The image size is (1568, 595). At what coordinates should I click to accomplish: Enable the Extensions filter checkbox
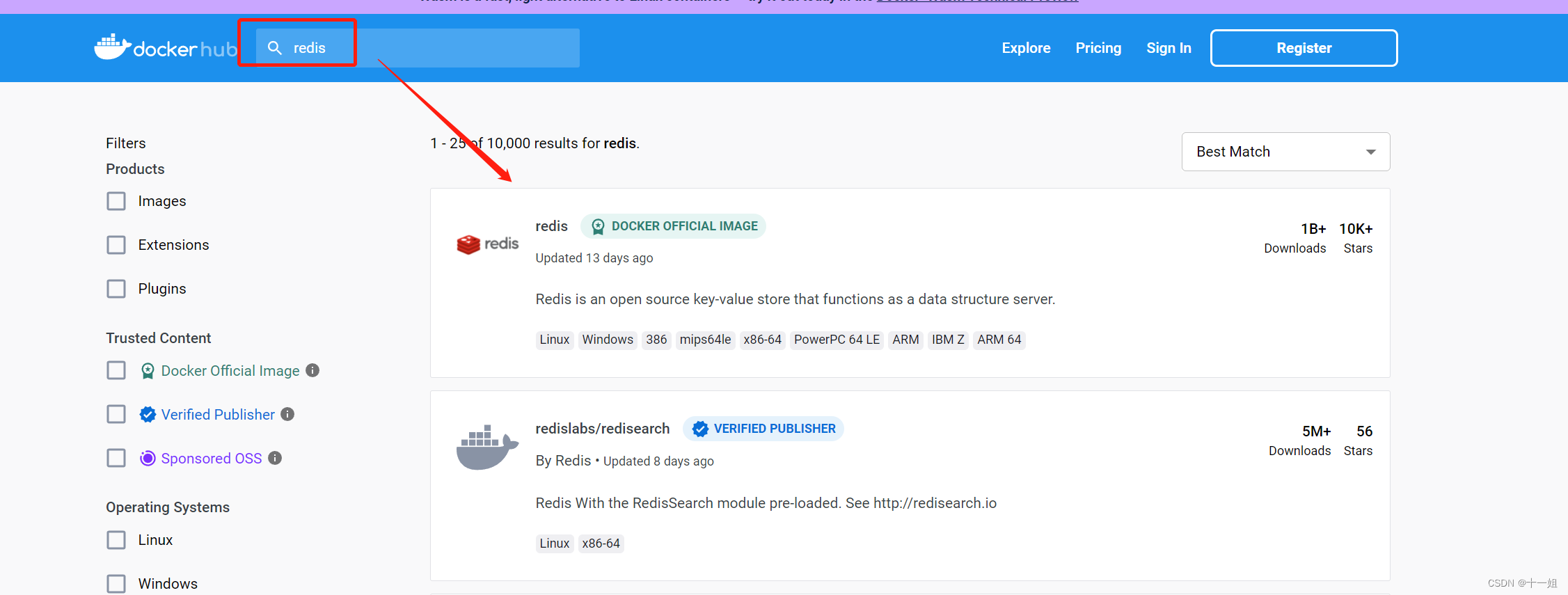116,245
